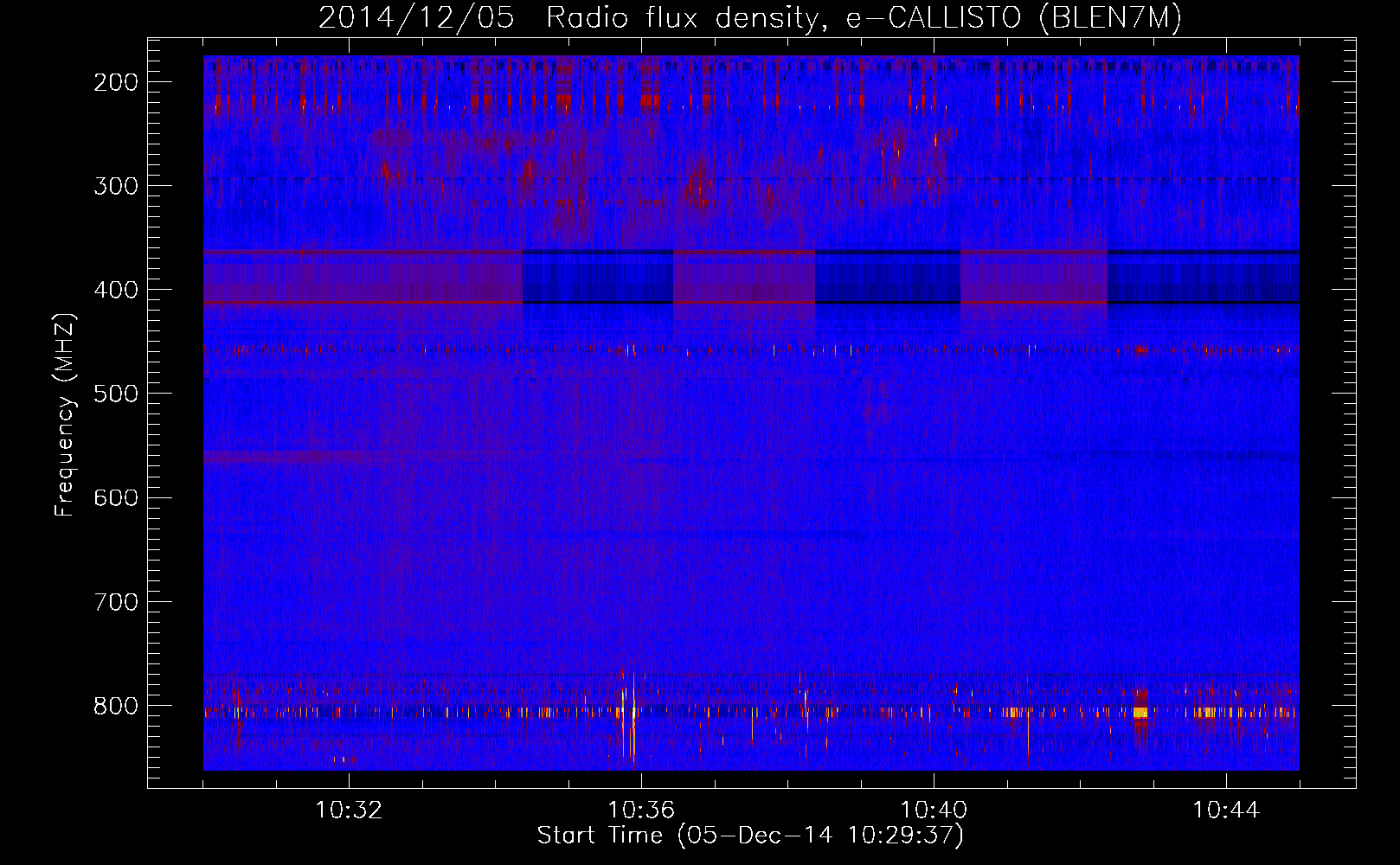
Task: Click the bright yellow burst near 10:43 at 800 MHz
Action: [x=1140, y=713]
